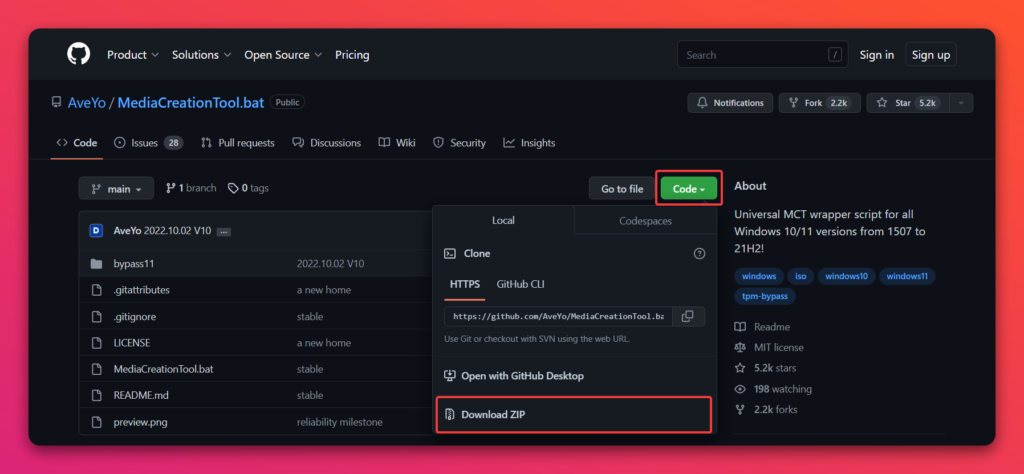Screen dimensions: 1024x474
Task: Click the .gitattributes file icon
Action: 97,290
